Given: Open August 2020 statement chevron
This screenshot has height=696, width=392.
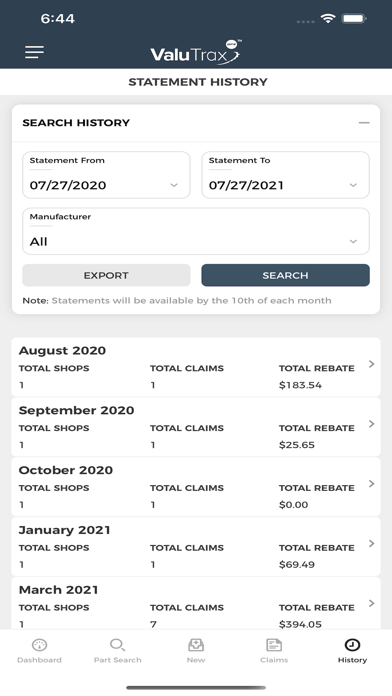Looking at the screenshot, I should click(x=372, y=364).
